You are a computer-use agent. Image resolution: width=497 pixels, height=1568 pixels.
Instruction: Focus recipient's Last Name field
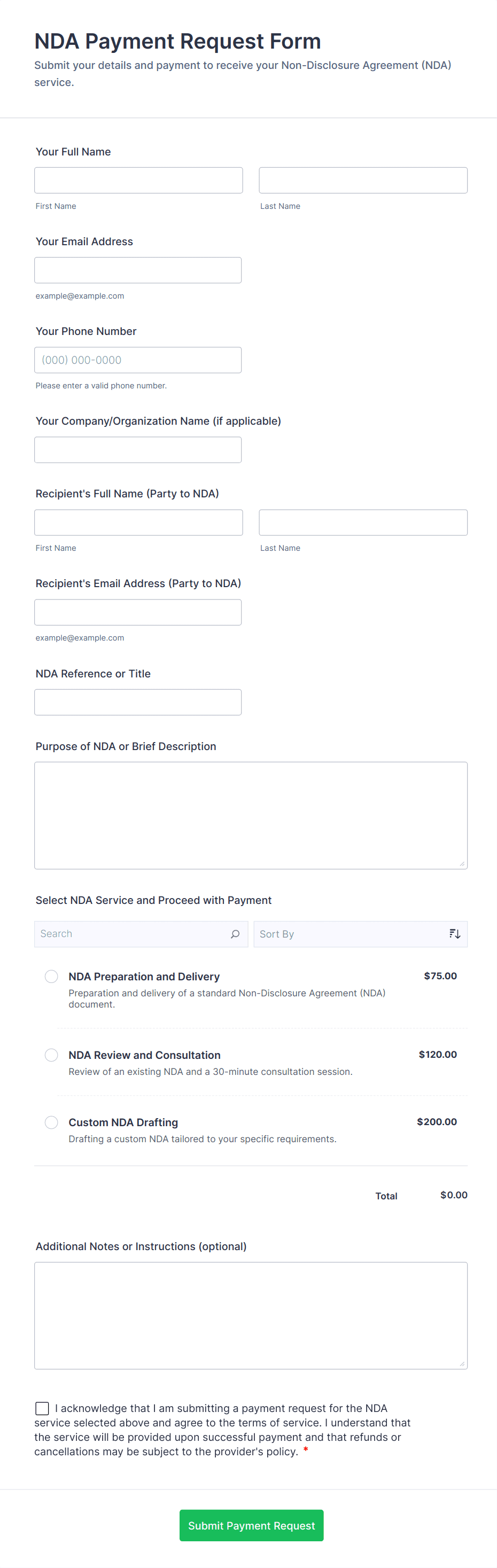pyautogui.click(x=363, y=522)
